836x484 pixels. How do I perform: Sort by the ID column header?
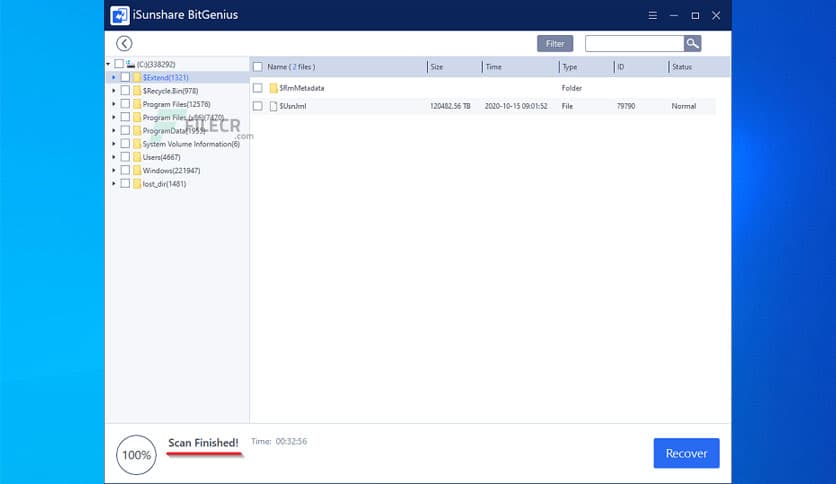tap(620, 67)
